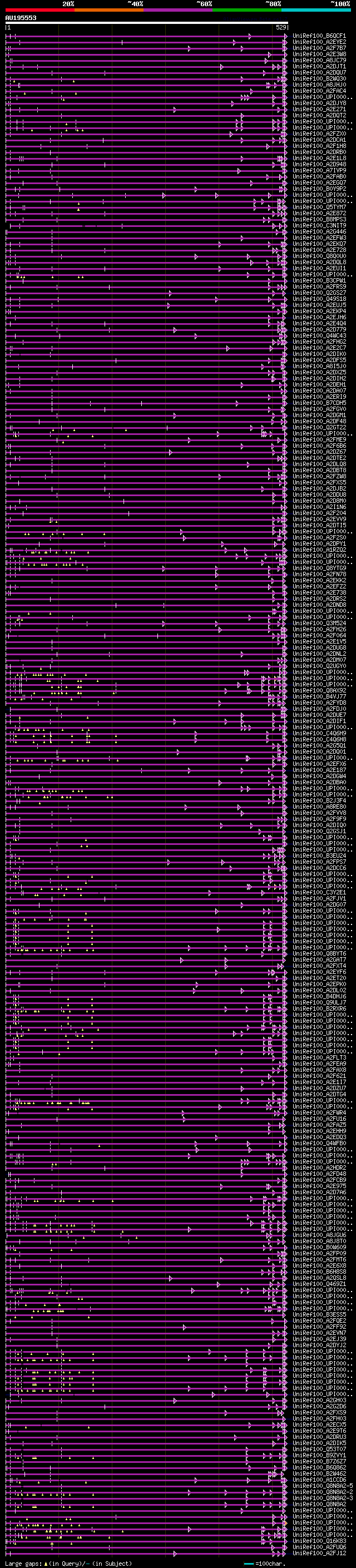Click the purple ~60% identity legend bar

179,10
